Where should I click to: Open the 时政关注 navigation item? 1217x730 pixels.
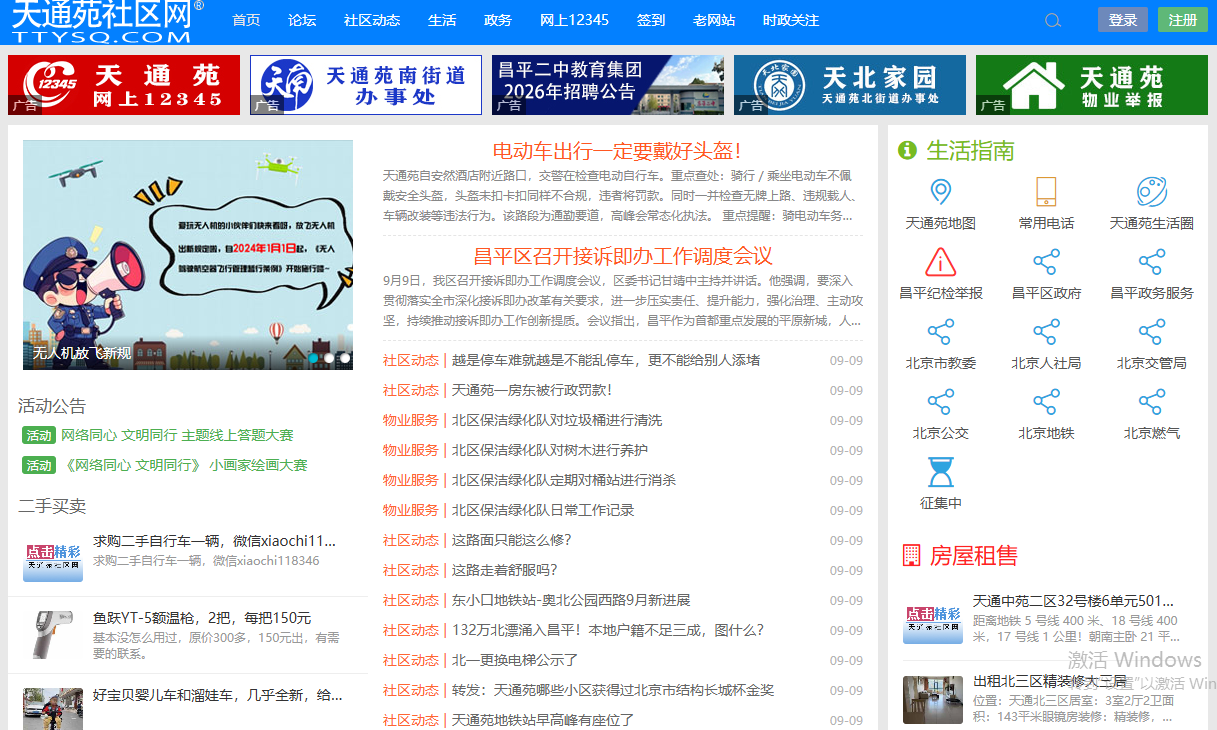click(x=791, y=20)
